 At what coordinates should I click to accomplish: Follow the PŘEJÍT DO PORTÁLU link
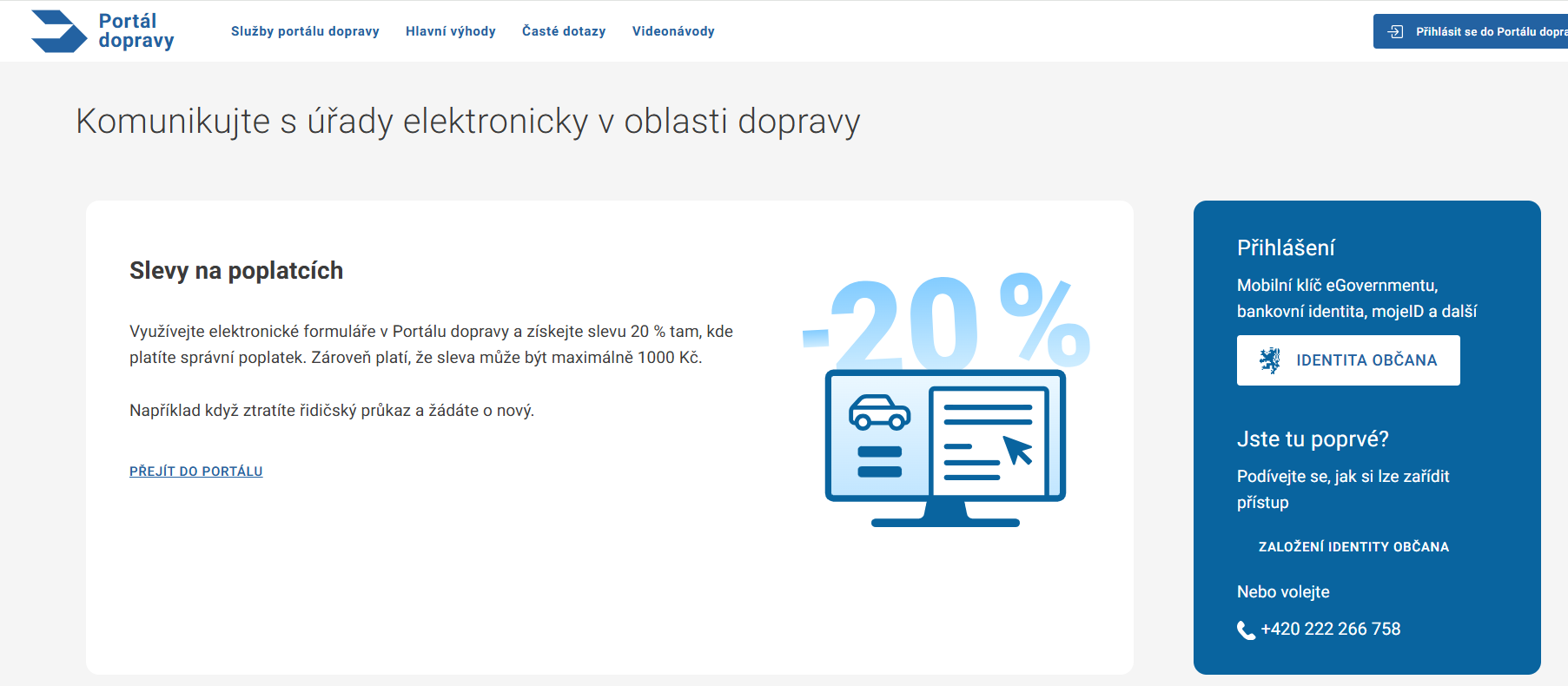[195, 472]
